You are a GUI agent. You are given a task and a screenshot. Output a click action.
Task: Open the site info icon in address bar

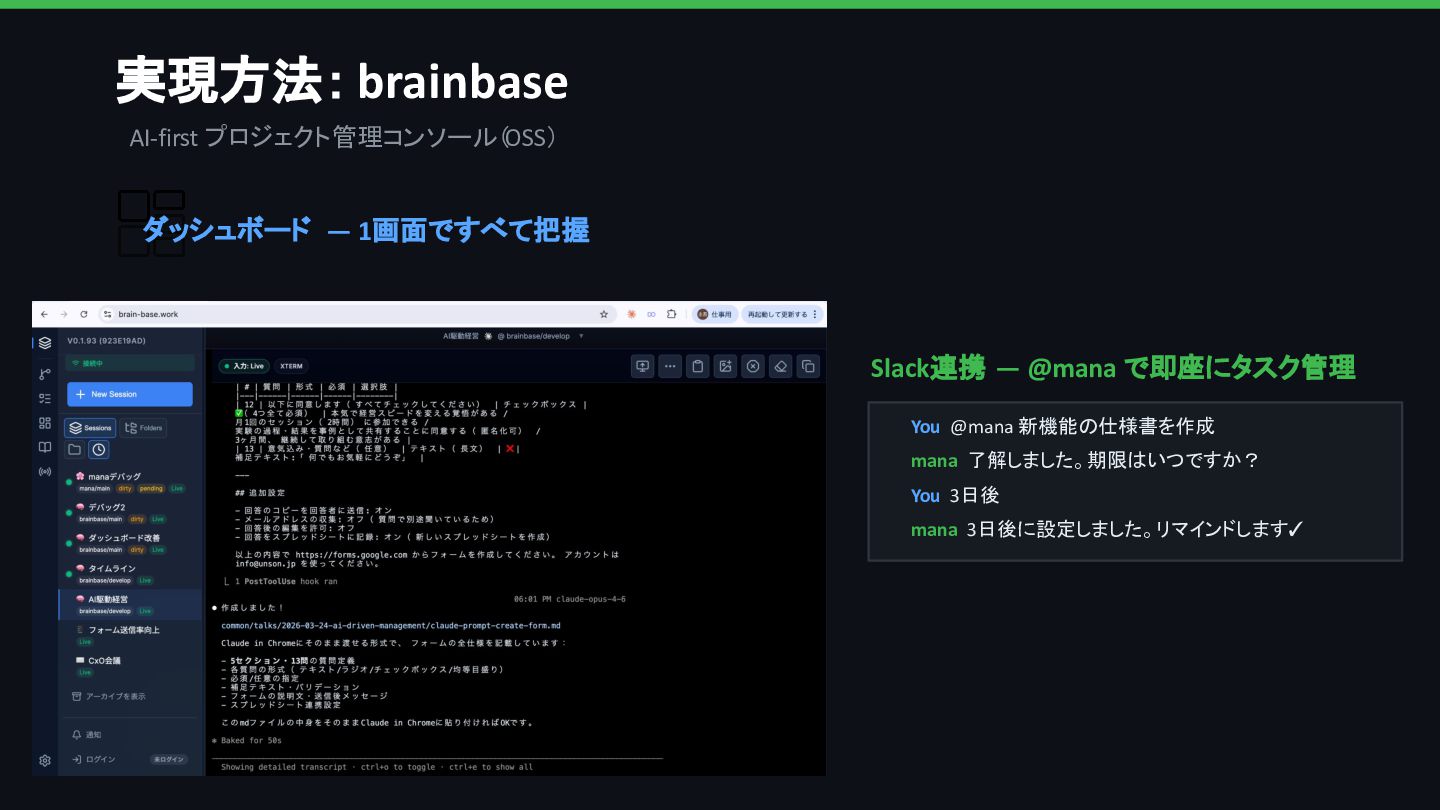[x=107, y=314]
